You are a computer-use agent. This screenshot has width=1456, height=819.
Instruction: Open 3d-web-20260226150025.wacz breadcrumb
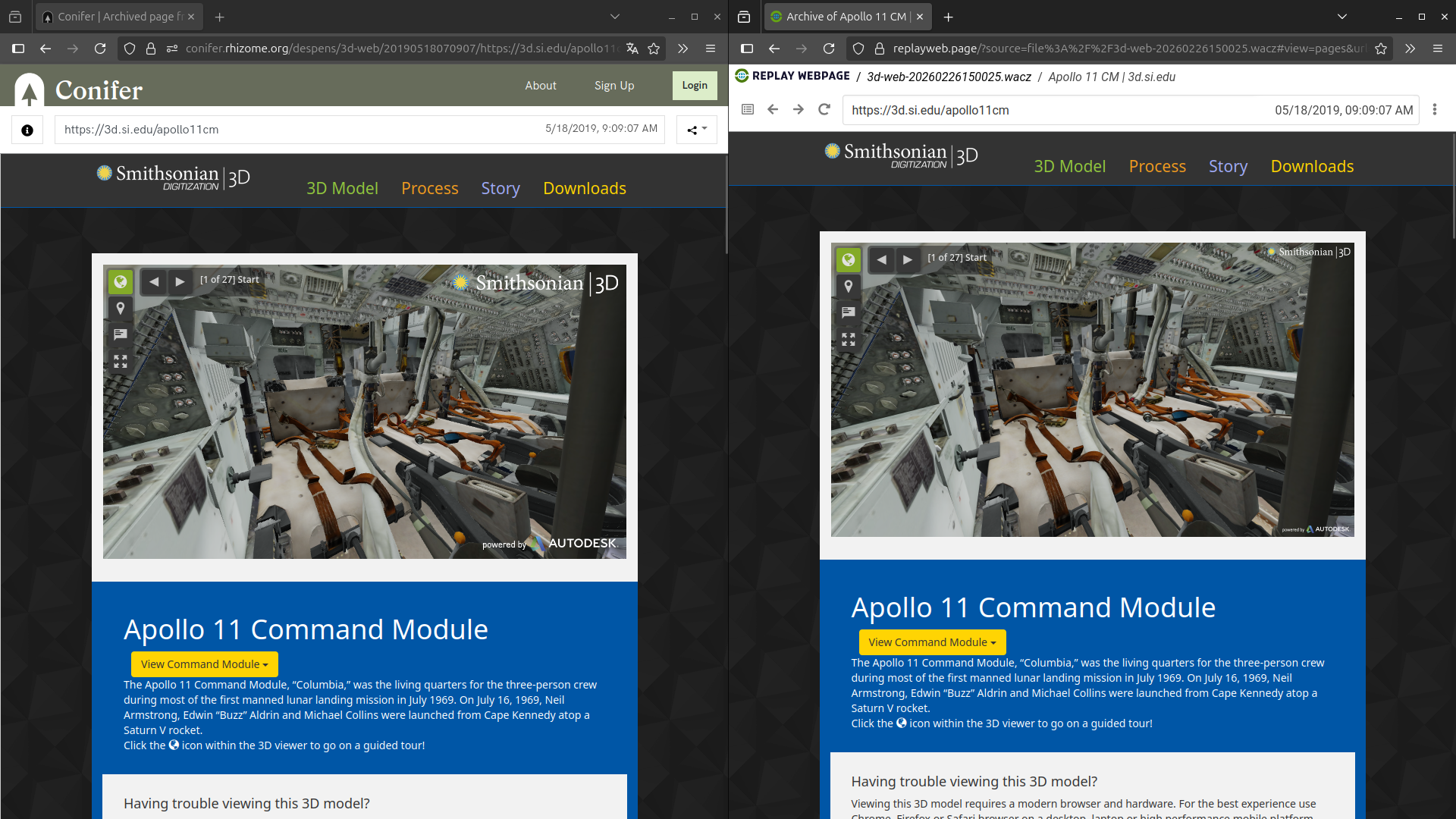point(949,77)
